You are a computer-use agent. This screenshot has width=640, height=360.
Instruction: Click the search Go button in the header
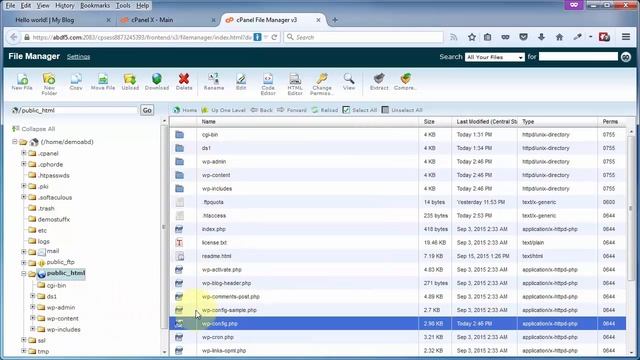(x=626, y=57)
